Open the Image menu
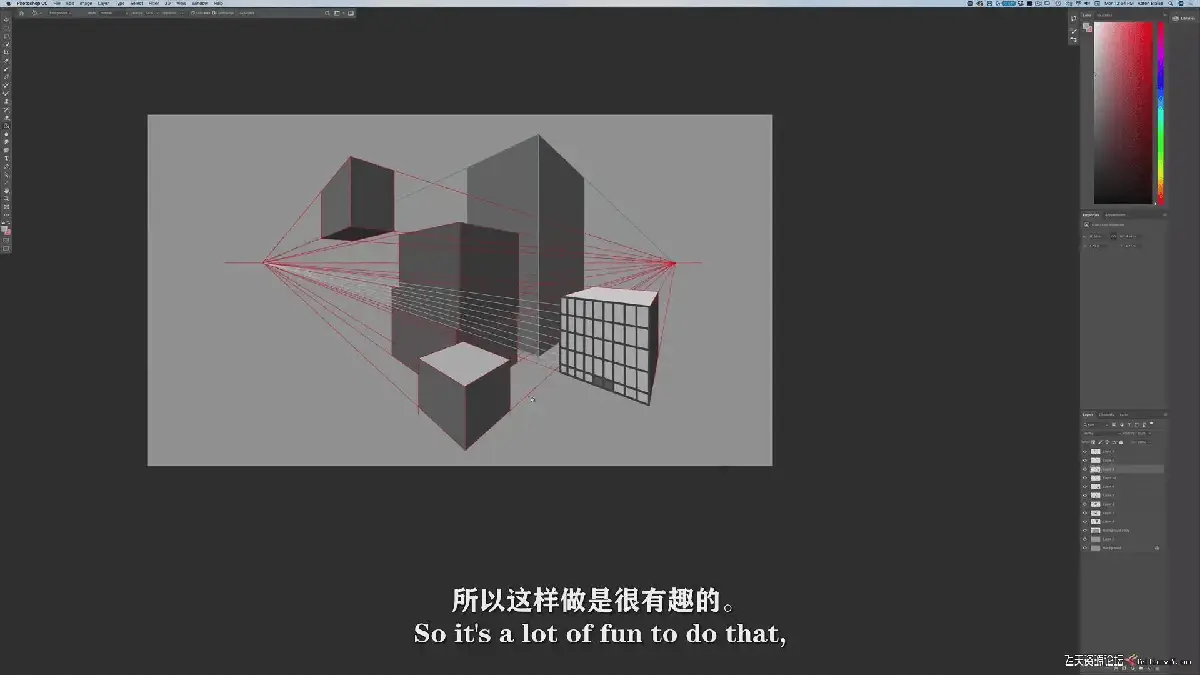Image resolution: width=1200 pixels, height=675 pixels. [x=86, y=3]
